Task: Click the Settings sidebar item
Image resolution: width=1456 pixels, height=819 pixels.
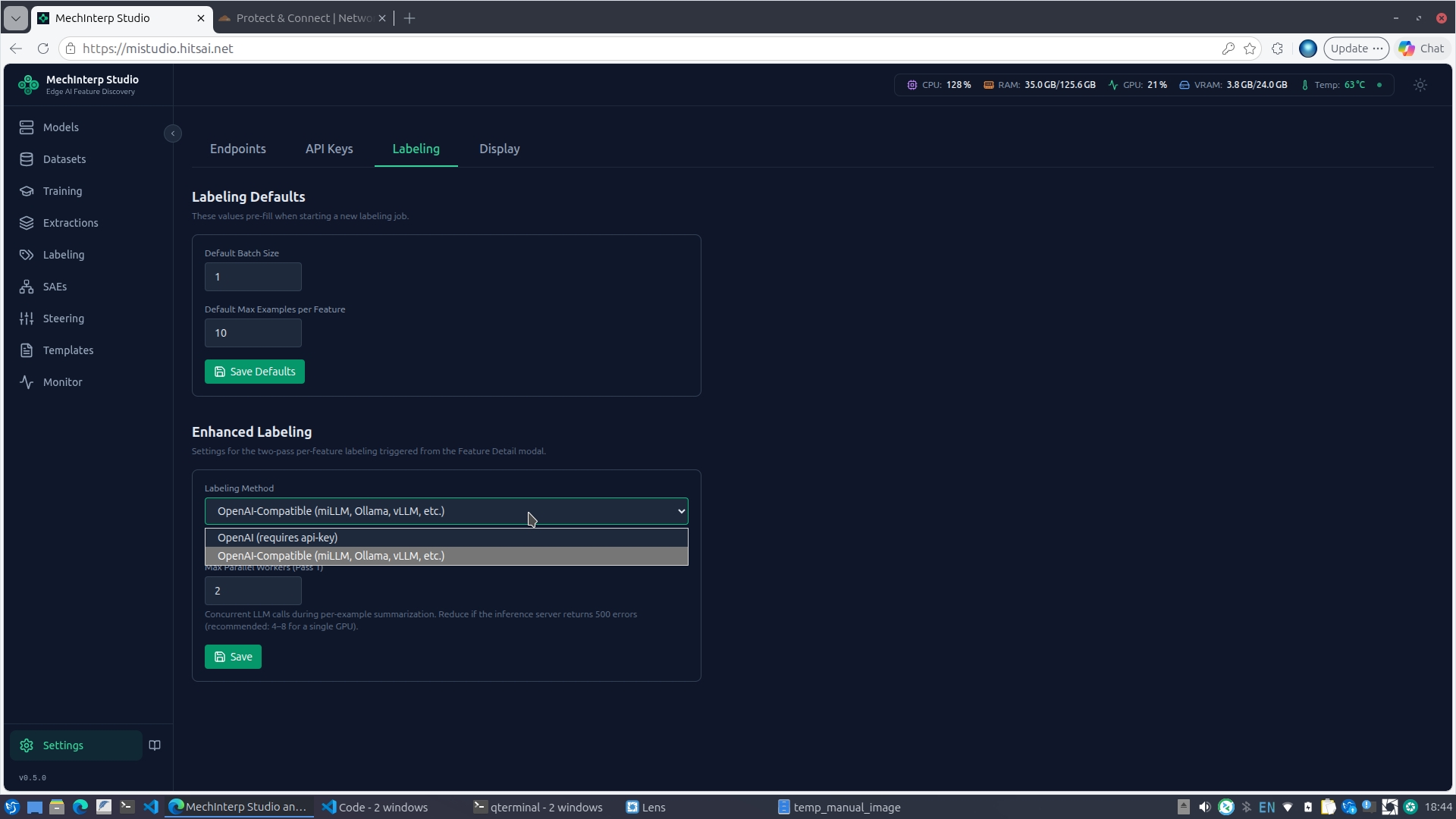Action: (76, 745)
